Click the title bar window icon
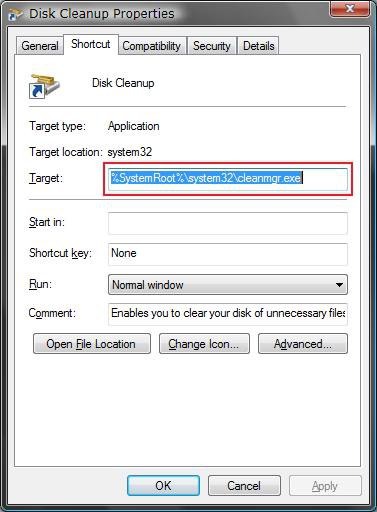Viewport: 377px width, 512px height. click(x=15, y=14)
